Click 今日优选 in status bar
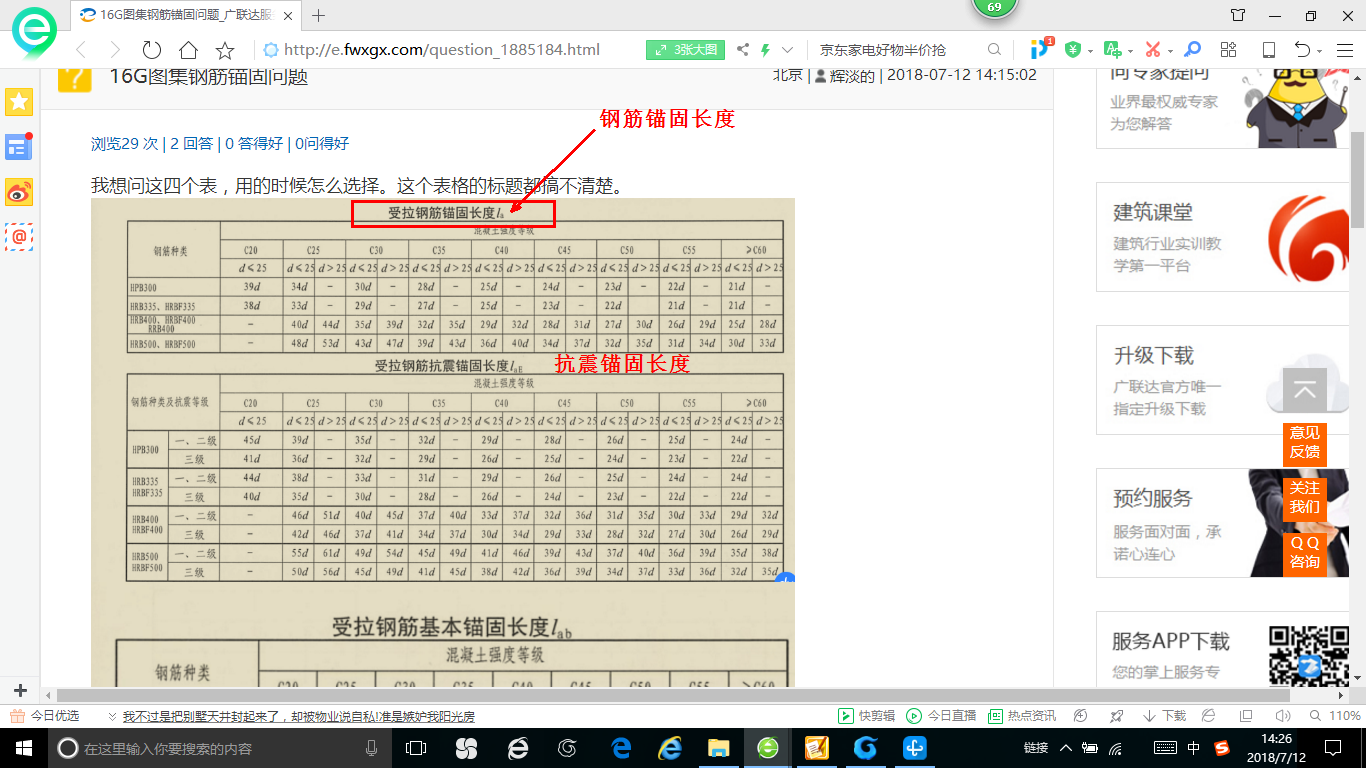The image size is (1366, 768). [46, 716]
